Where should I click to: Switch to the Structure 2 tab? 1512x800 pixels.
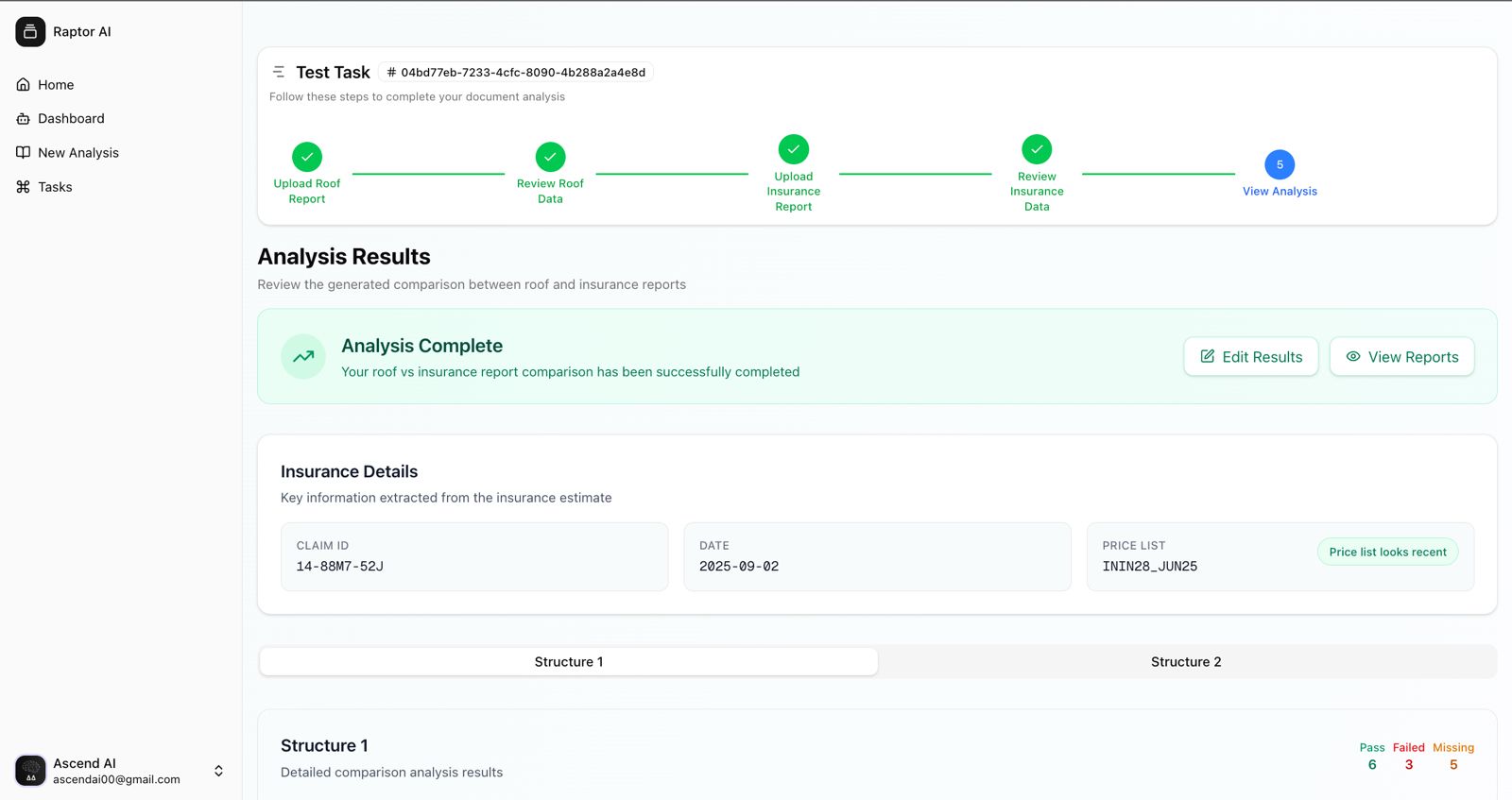[1186, 662]
